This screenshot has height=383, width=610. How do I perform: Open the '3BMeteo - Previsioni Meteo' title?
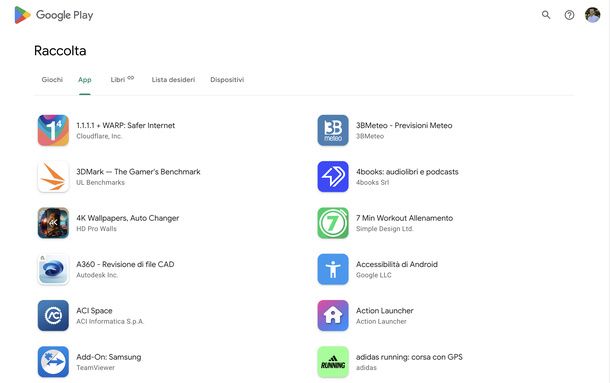click(404, 125)
